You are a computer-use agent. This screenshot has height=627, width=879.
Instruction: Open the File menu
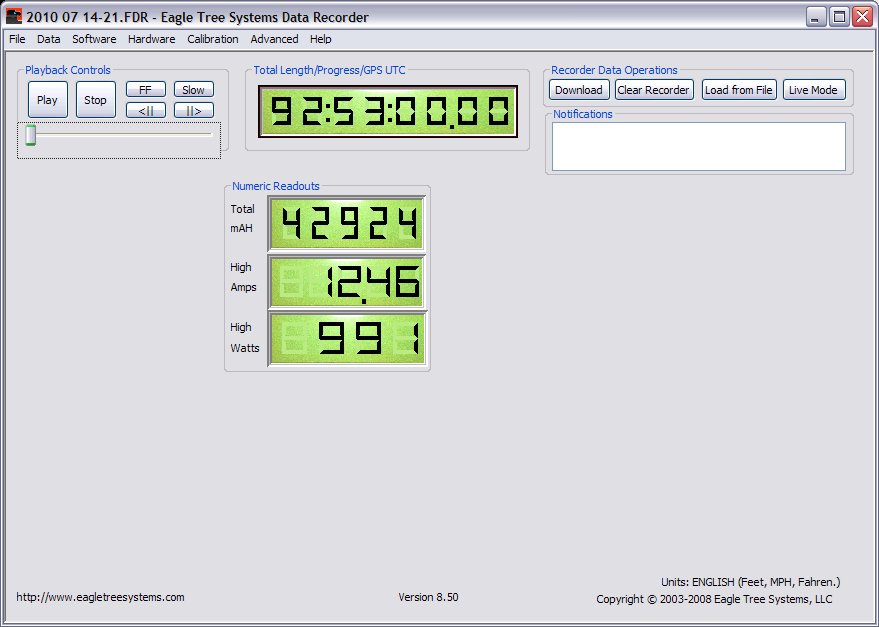click(17, 39)
